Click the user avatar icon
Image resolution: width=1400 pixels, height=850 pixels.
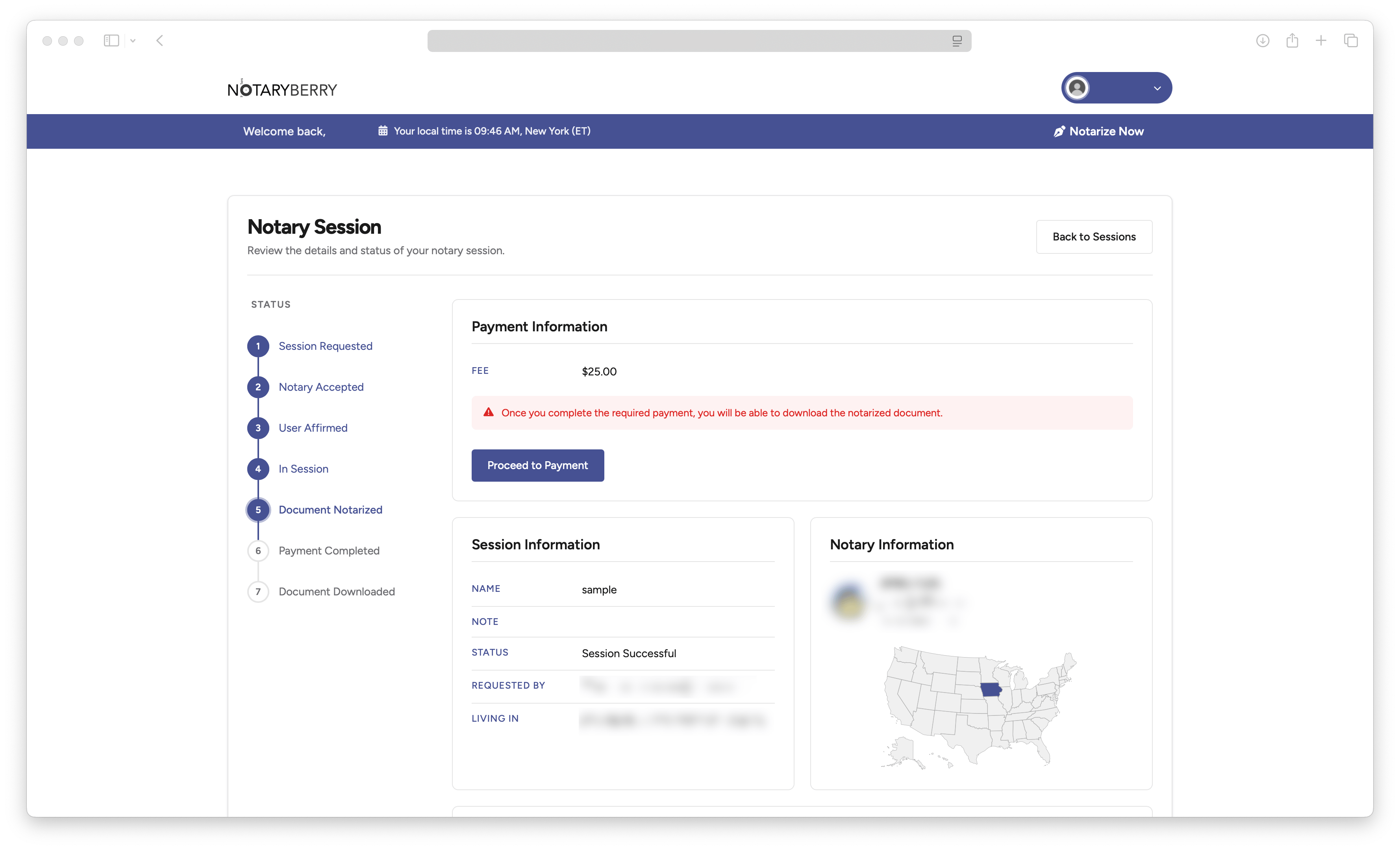[1077, 88]
